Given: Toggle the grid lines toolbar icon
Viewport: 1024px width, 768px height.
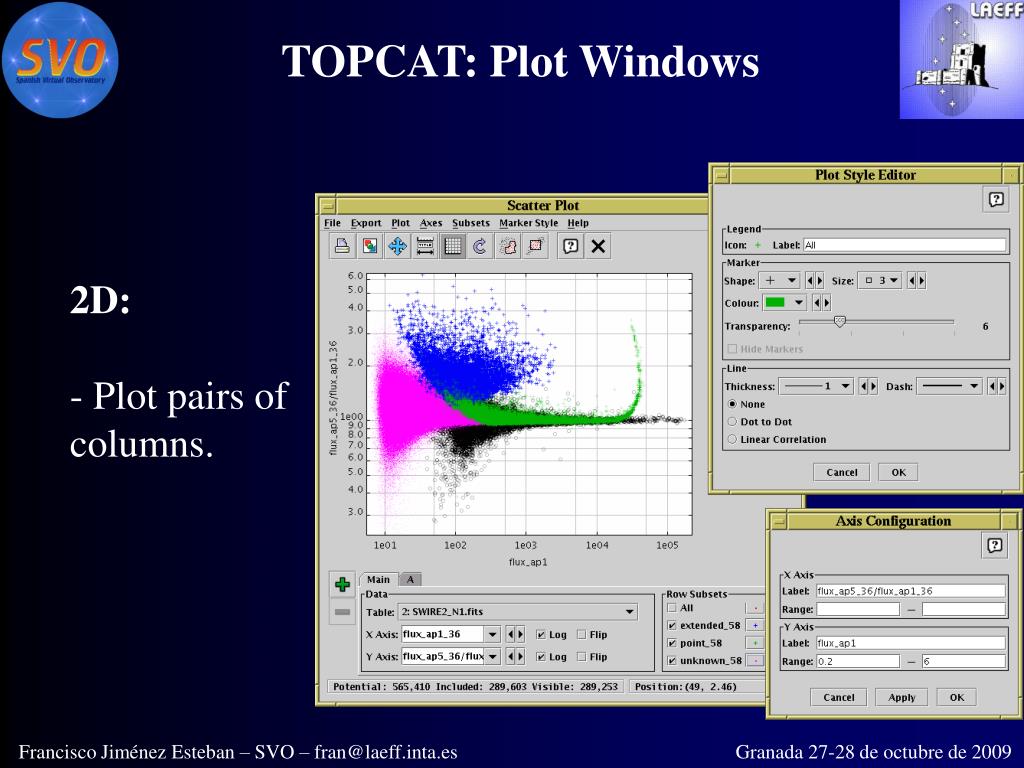Looking at the screenshot, I should [452, 246].
